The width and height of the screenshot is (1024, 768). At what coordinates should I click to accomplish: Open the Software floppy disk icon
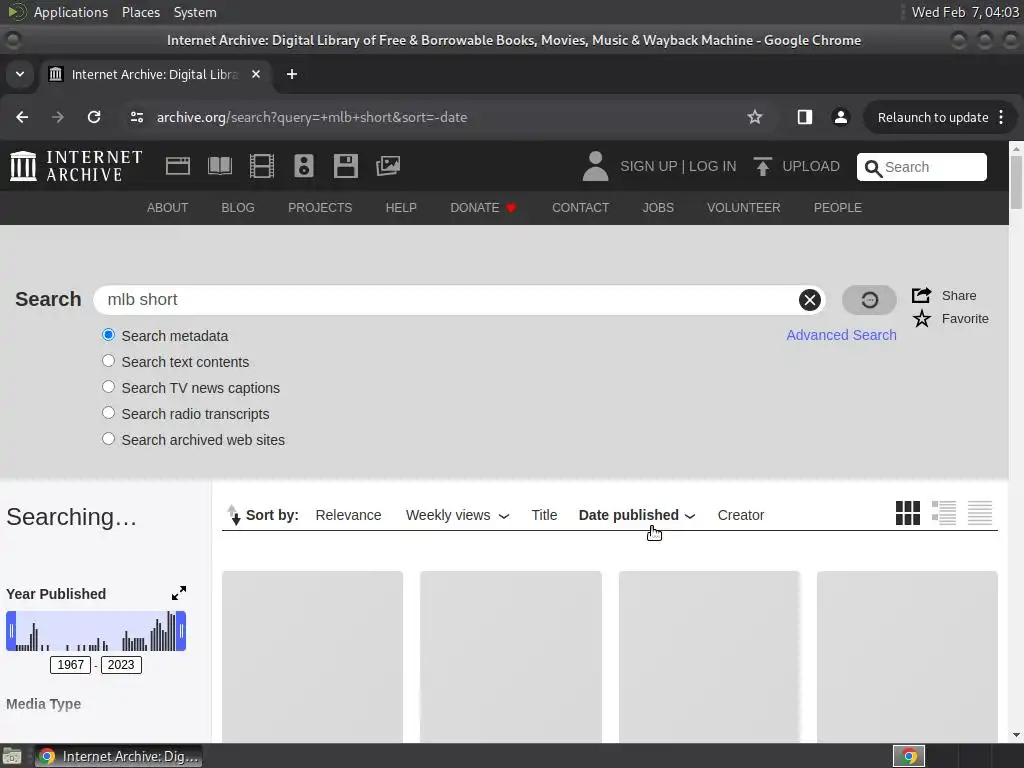coord(345,166)
